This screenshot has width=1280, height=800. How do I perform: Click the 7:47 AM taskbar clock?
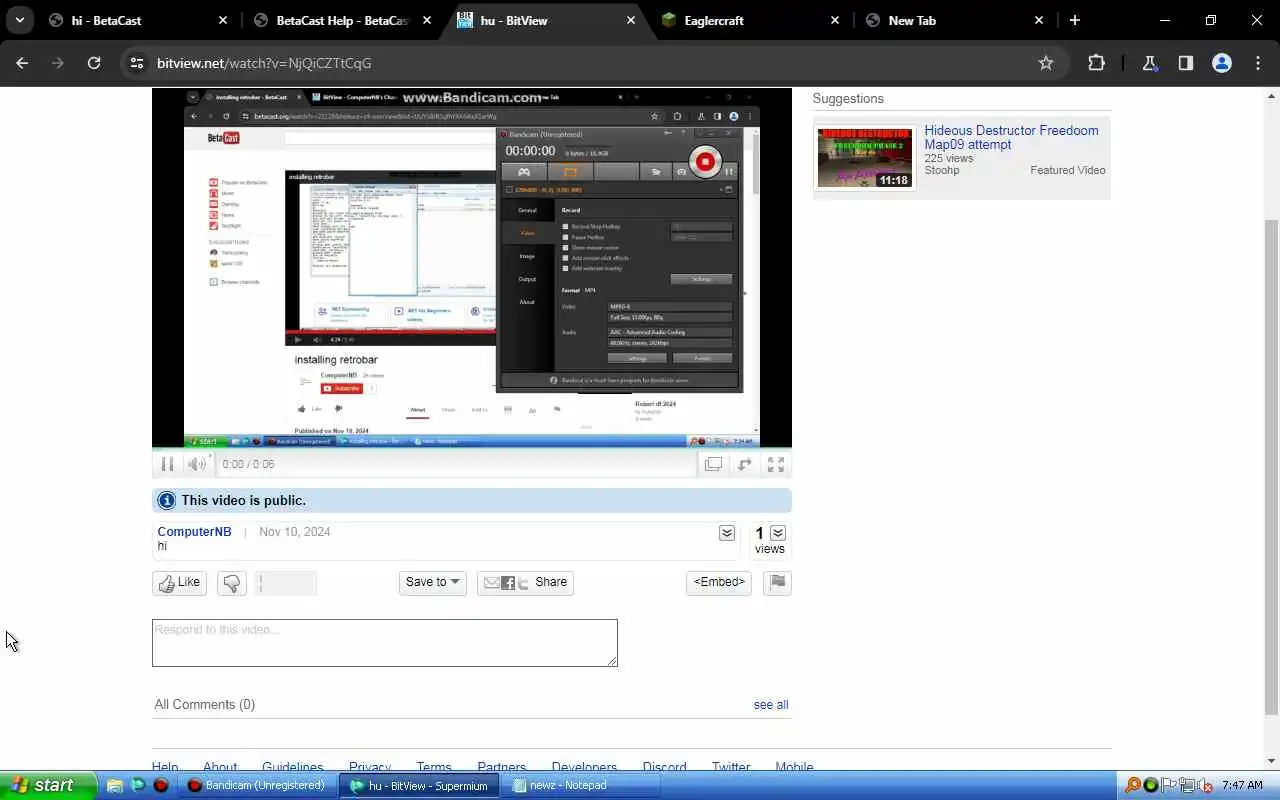(x=1242, y=786)
